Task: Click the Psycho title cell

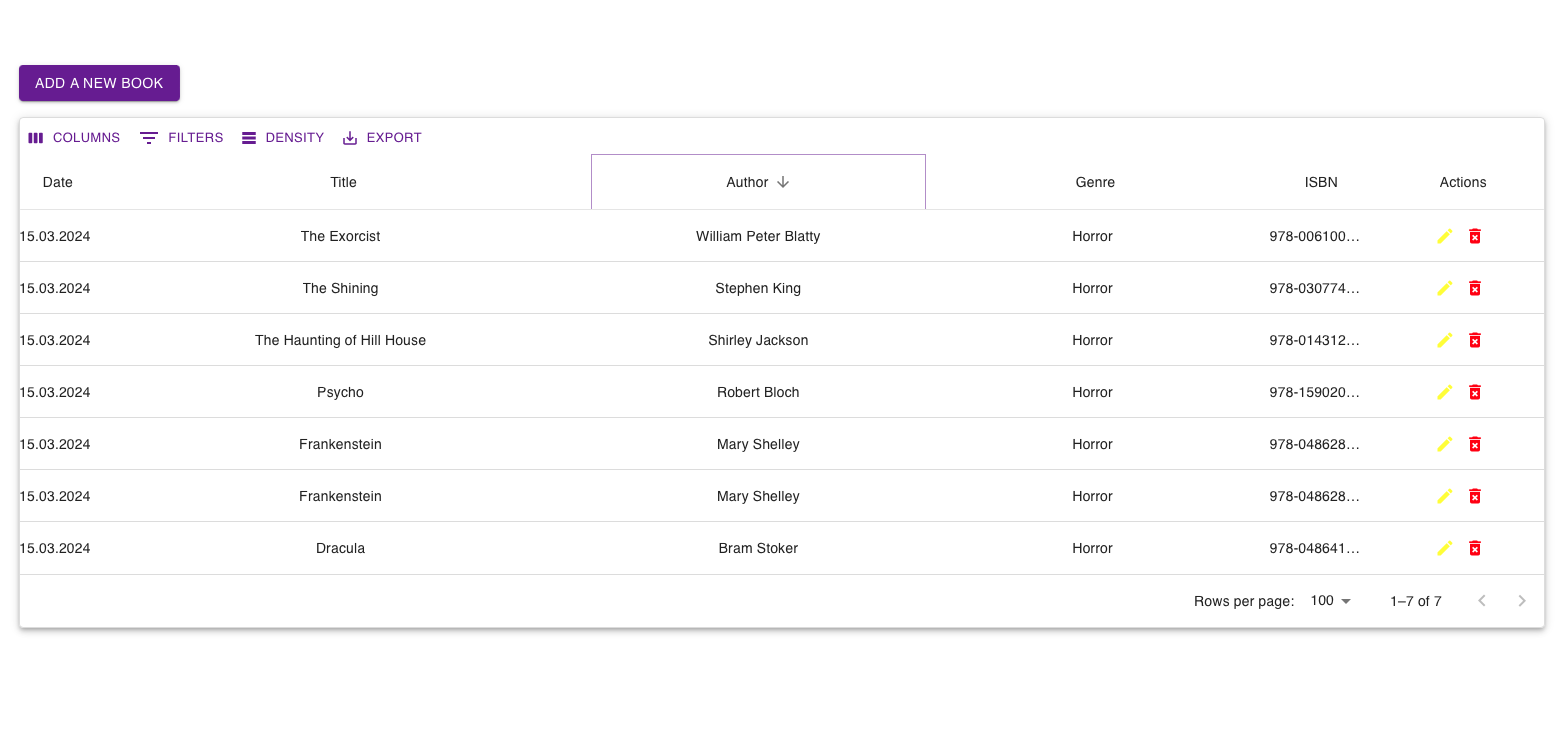Action: tap(340, 392)
